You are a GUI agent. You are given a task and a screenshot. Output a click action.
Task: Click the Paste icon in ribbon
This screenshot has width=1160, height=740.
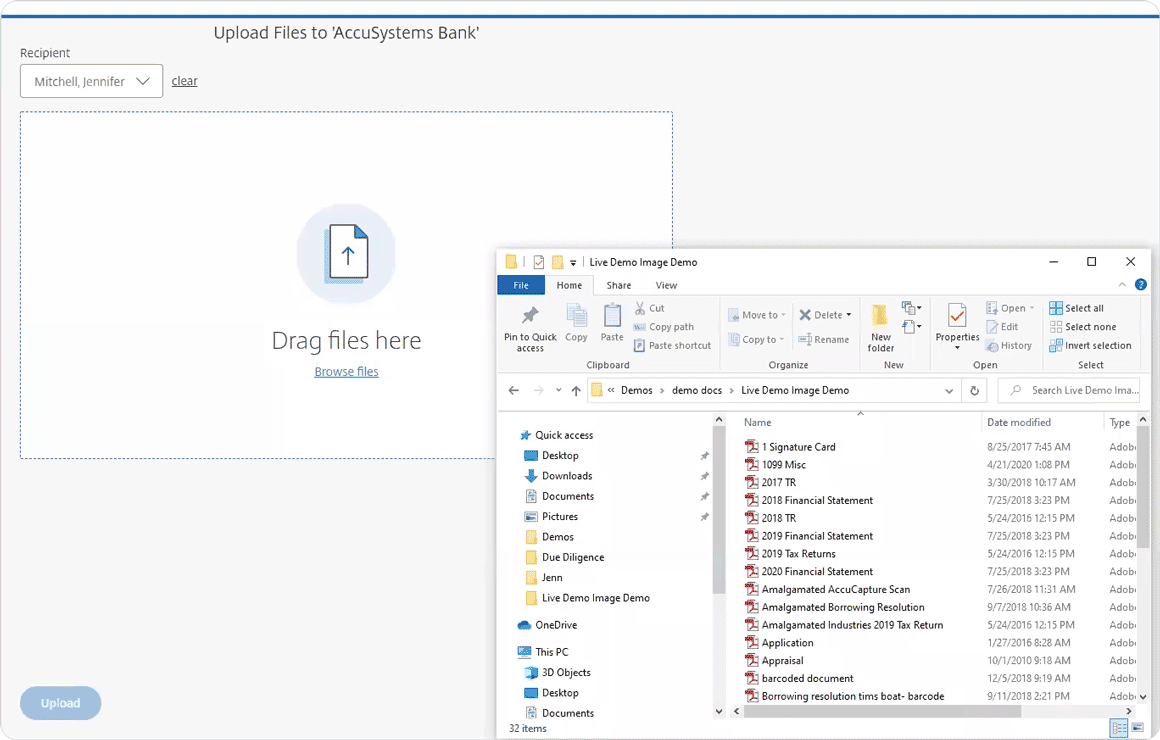tap(612, 318)
